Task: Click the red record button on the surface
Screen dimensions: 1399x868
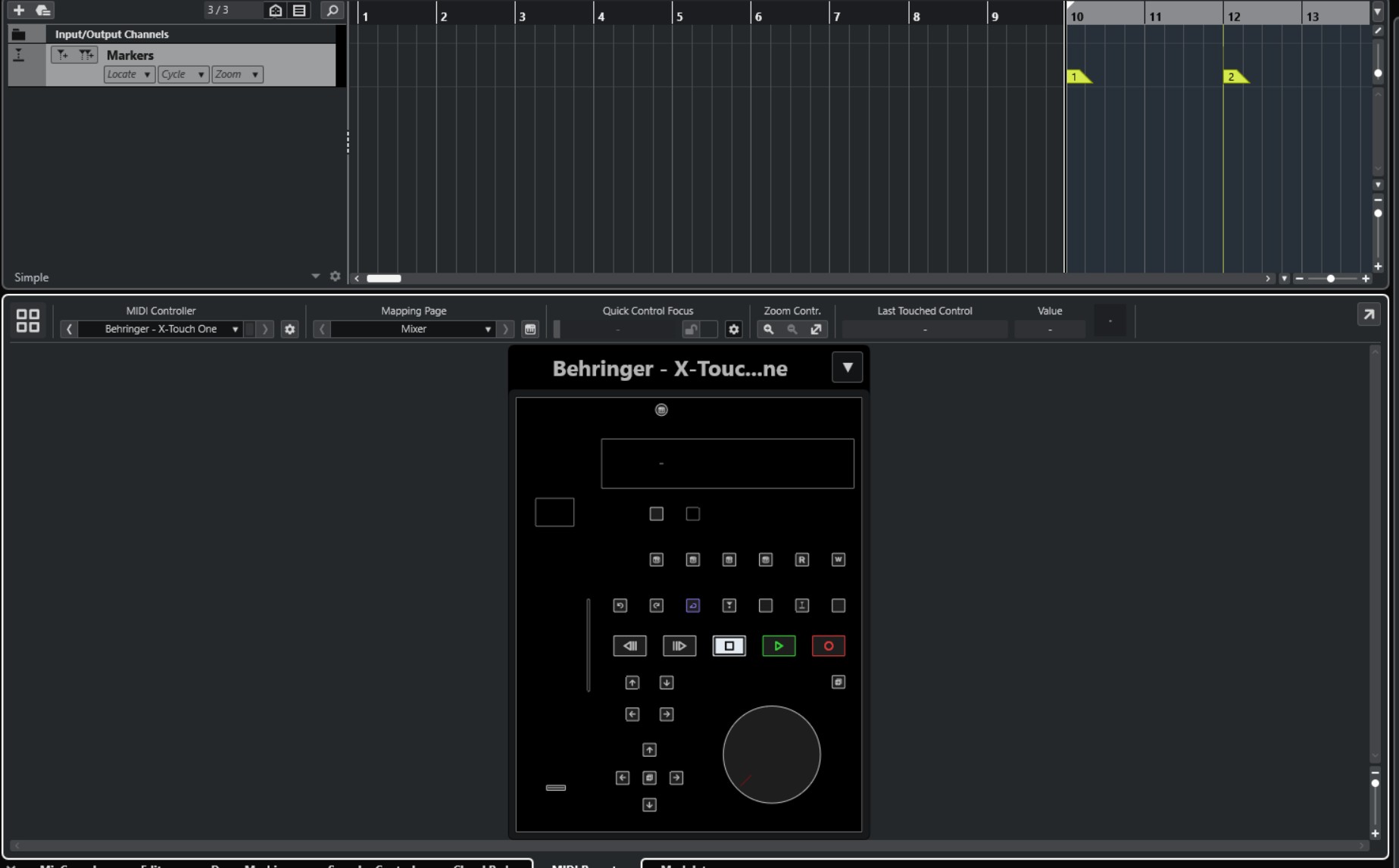Action: pyautogui.click(x=829, y=646)
